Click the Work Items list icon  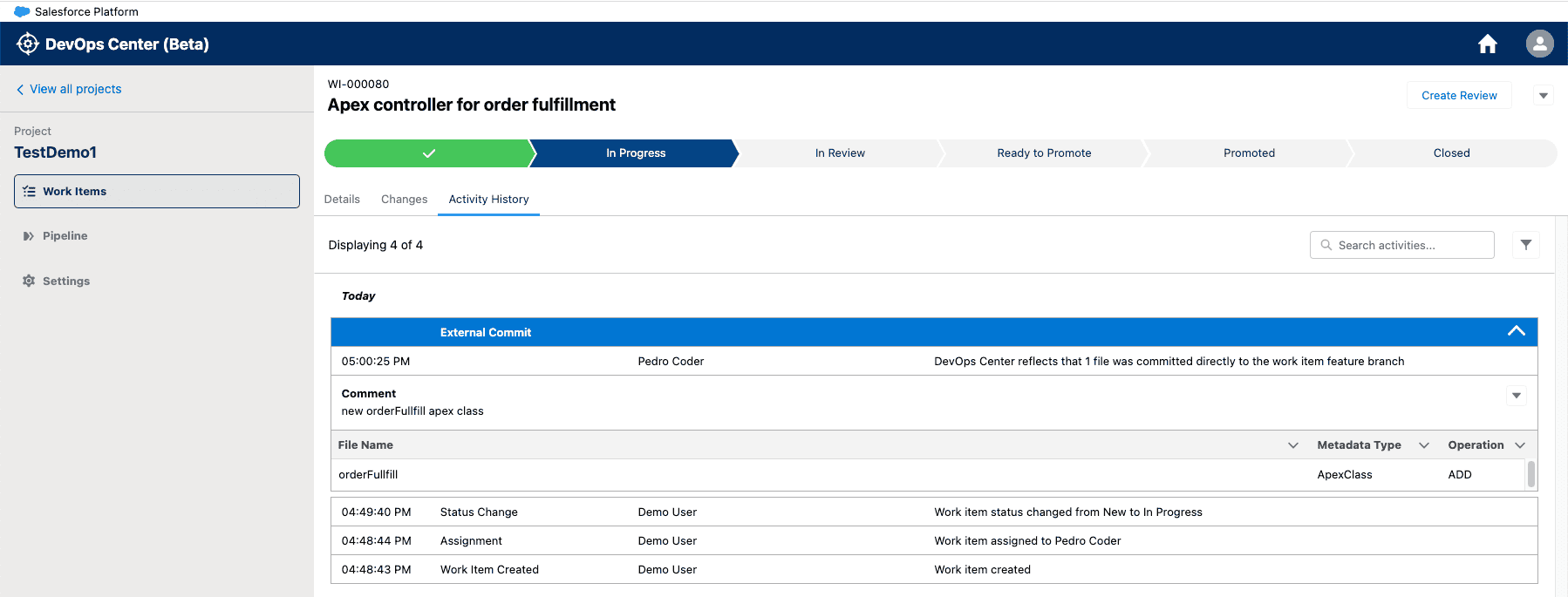[29, 192]
